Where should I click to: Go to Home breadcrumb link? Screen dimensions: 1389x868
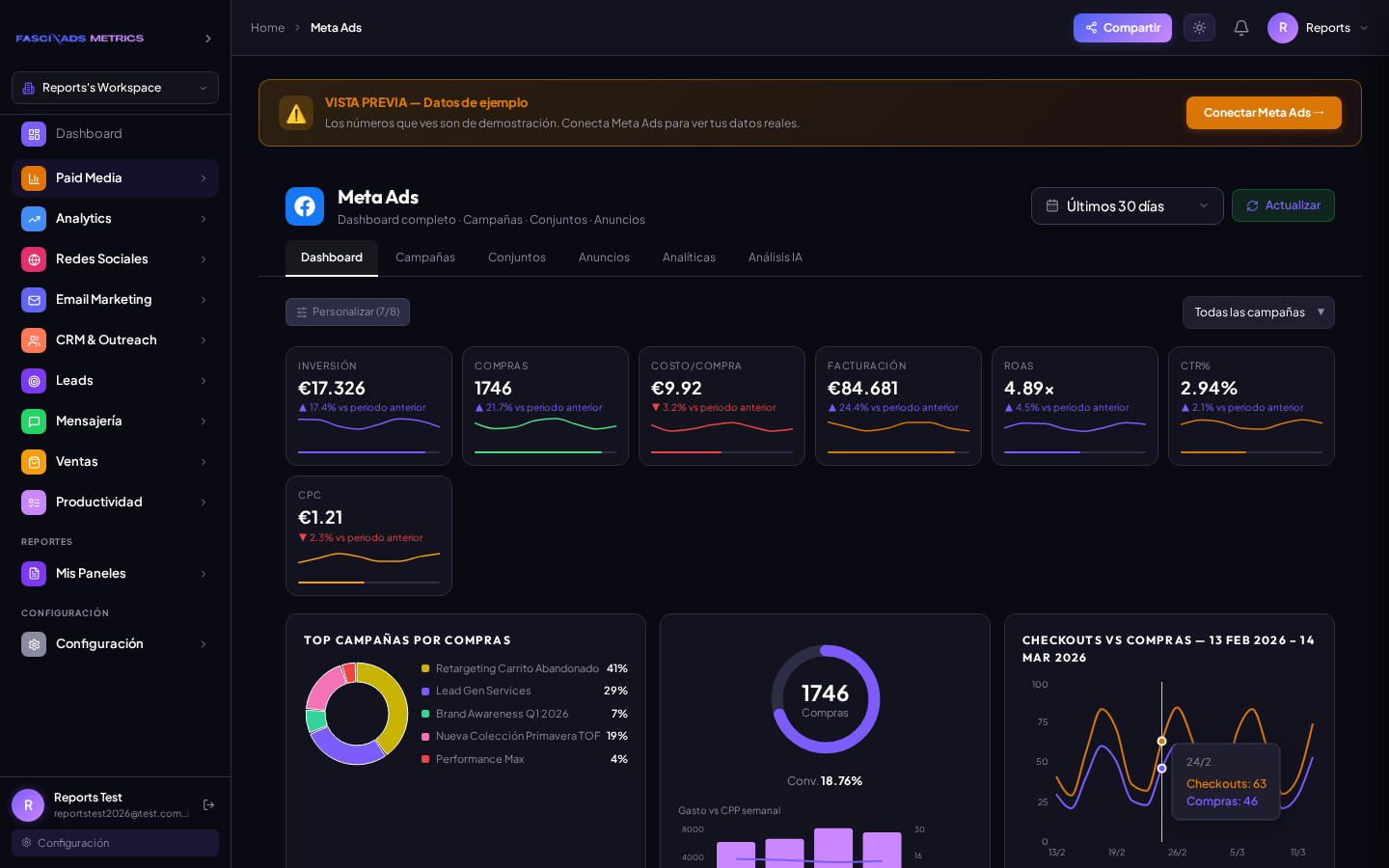tap(267, 28)
